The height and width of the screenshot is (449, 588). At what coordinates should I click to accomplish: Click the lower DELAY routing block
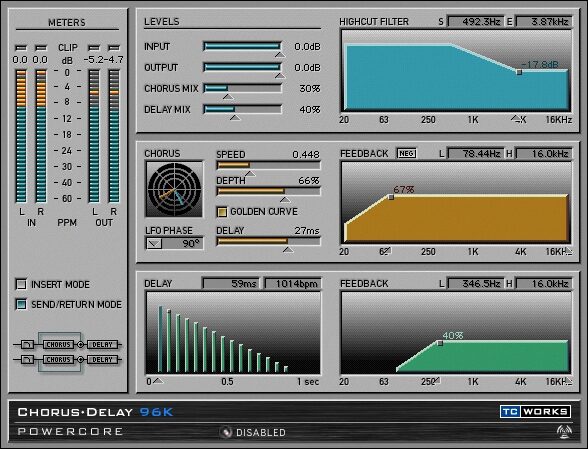point(102,359)
